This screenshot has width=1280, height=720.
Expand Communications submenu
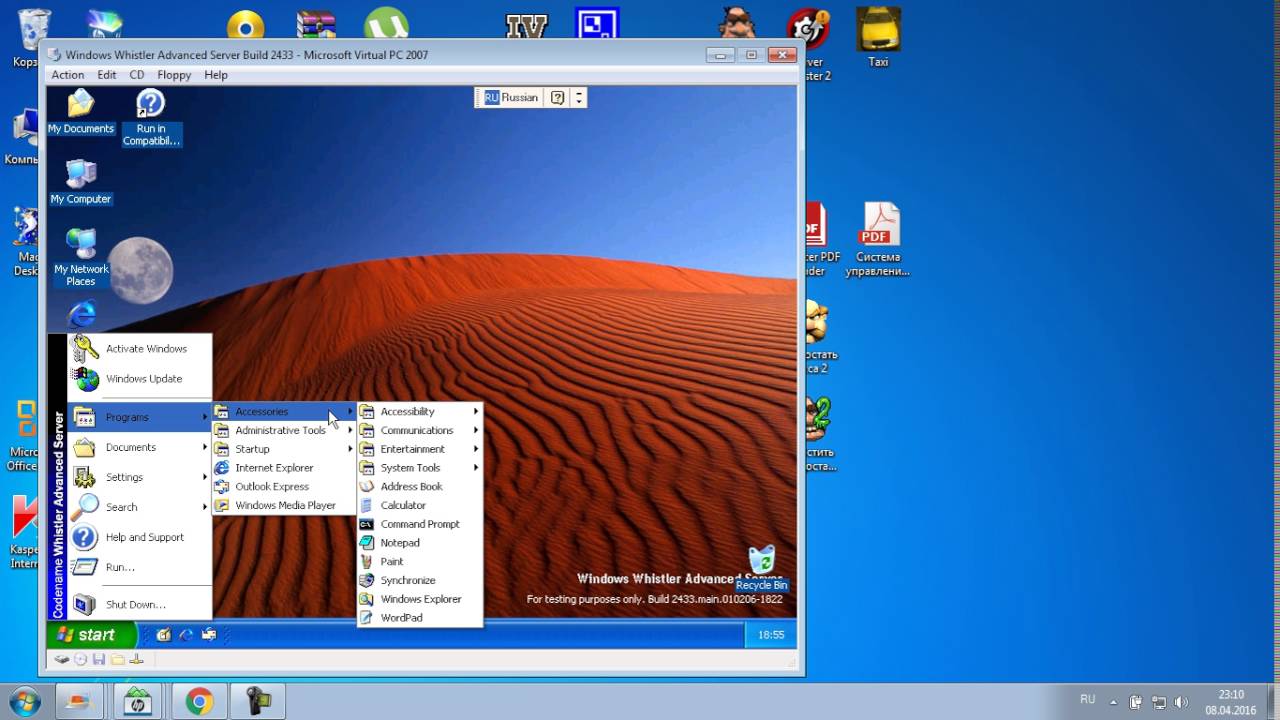pos(420,430)
